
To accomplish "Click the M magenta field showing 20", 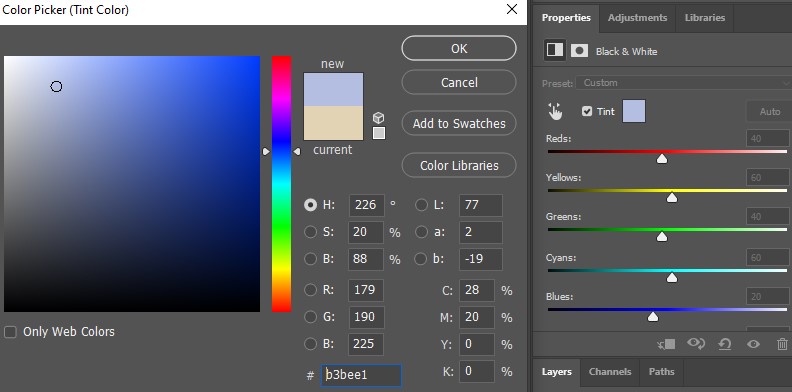I will coord(476,317).
